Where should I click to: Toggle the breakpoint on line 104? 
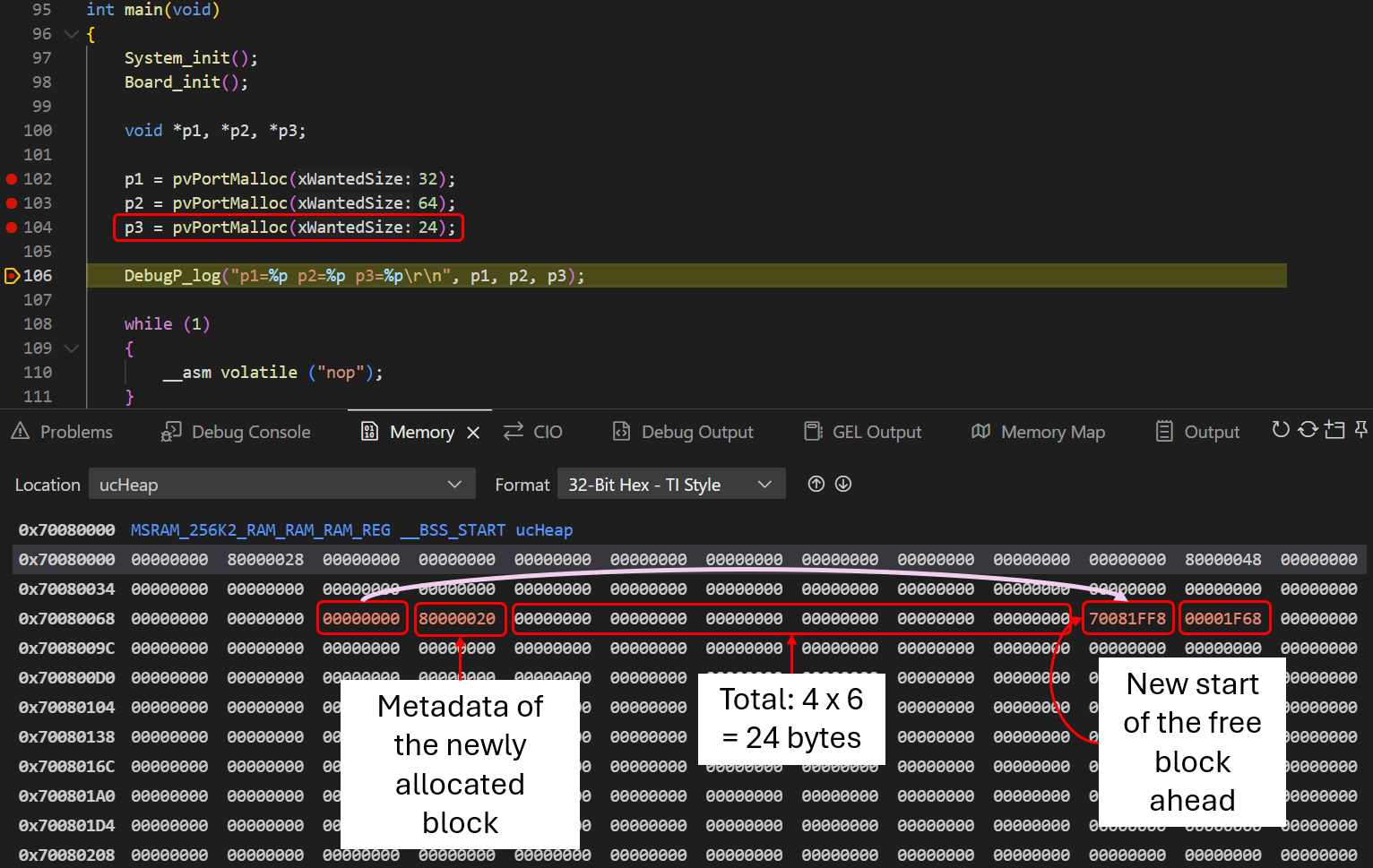pos(11,227)
